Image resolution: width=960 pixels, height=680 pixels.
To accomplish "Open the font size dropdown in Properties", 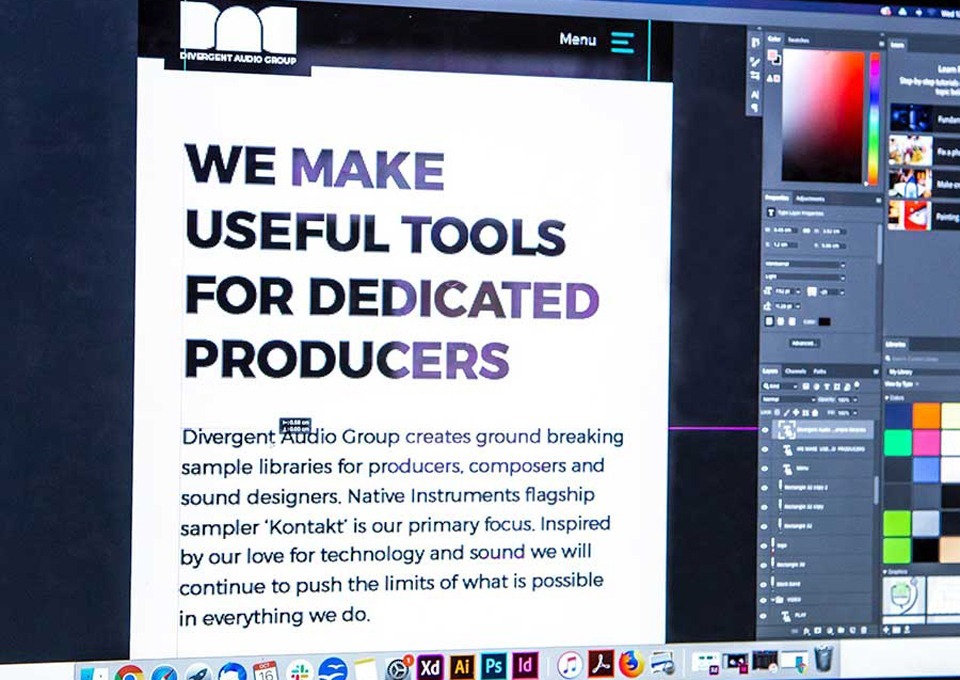I will click(x=798, y=292).
